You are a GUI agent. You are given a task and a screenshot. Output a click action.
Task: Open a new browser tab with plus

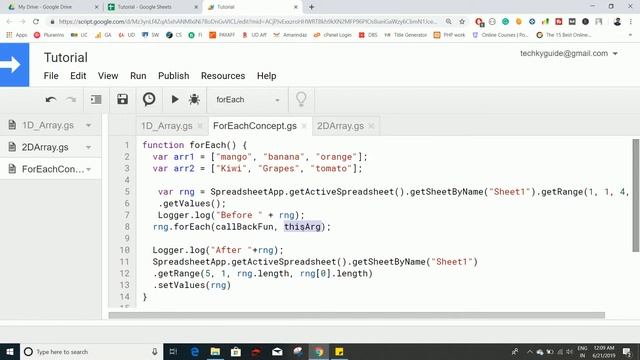[311, 7]
